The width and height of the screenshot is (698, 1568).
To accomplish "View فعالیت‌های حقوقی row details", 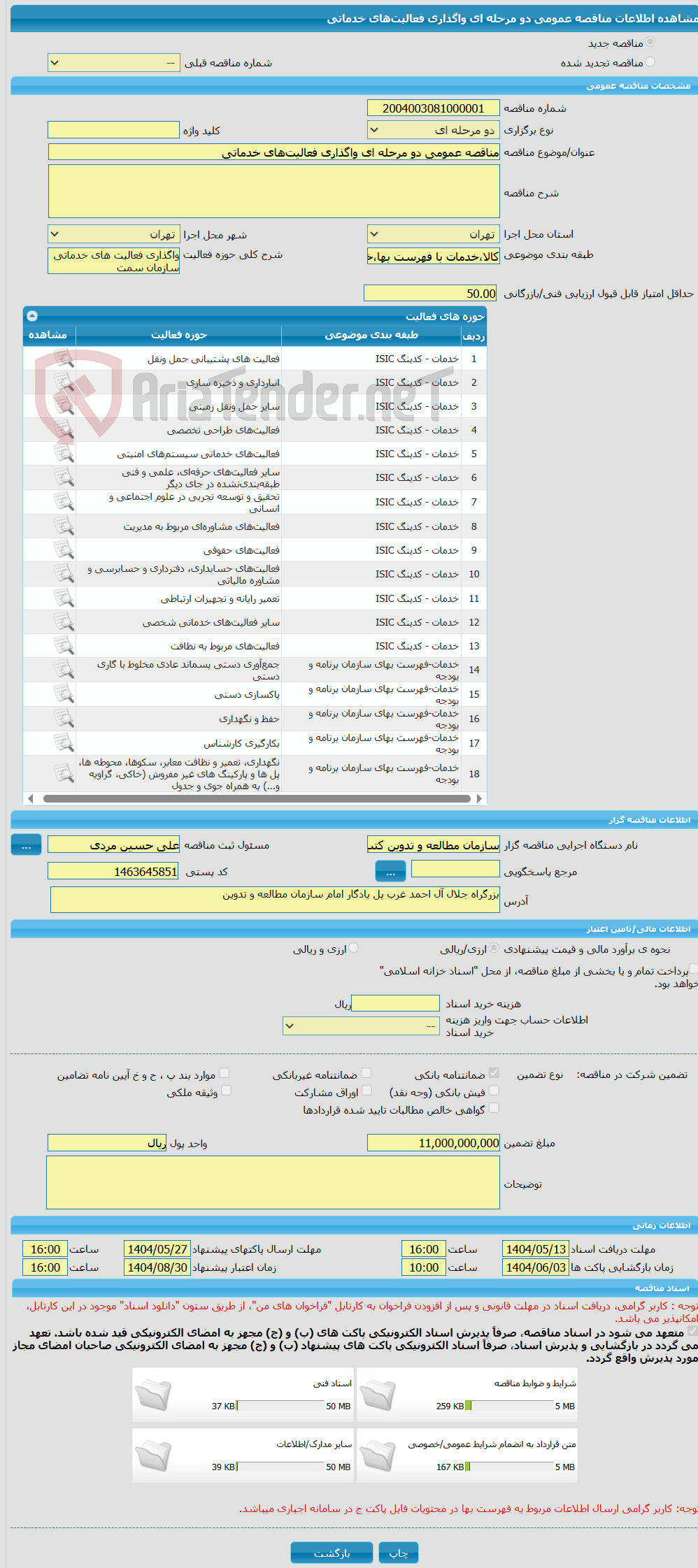I will coord(64,550).
